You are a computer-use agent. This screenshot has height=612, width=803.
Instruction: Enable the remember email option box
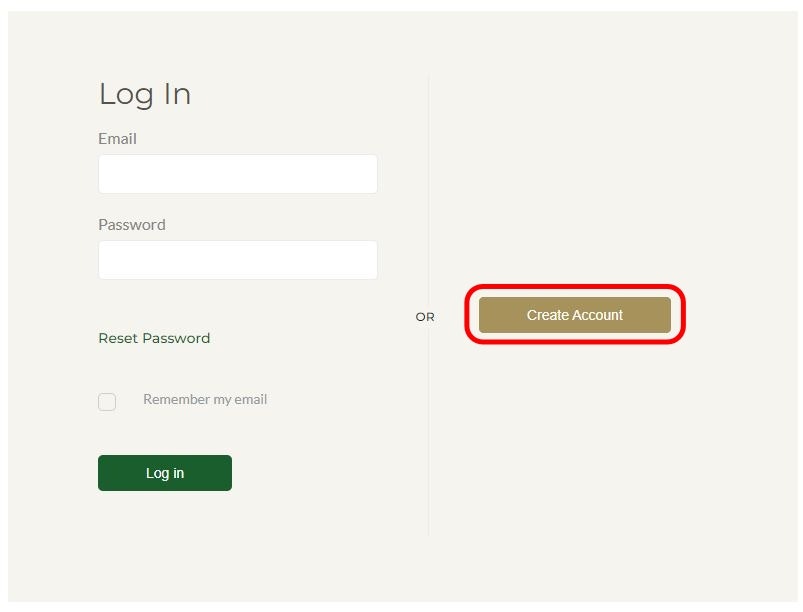click(x=107, y=402)
